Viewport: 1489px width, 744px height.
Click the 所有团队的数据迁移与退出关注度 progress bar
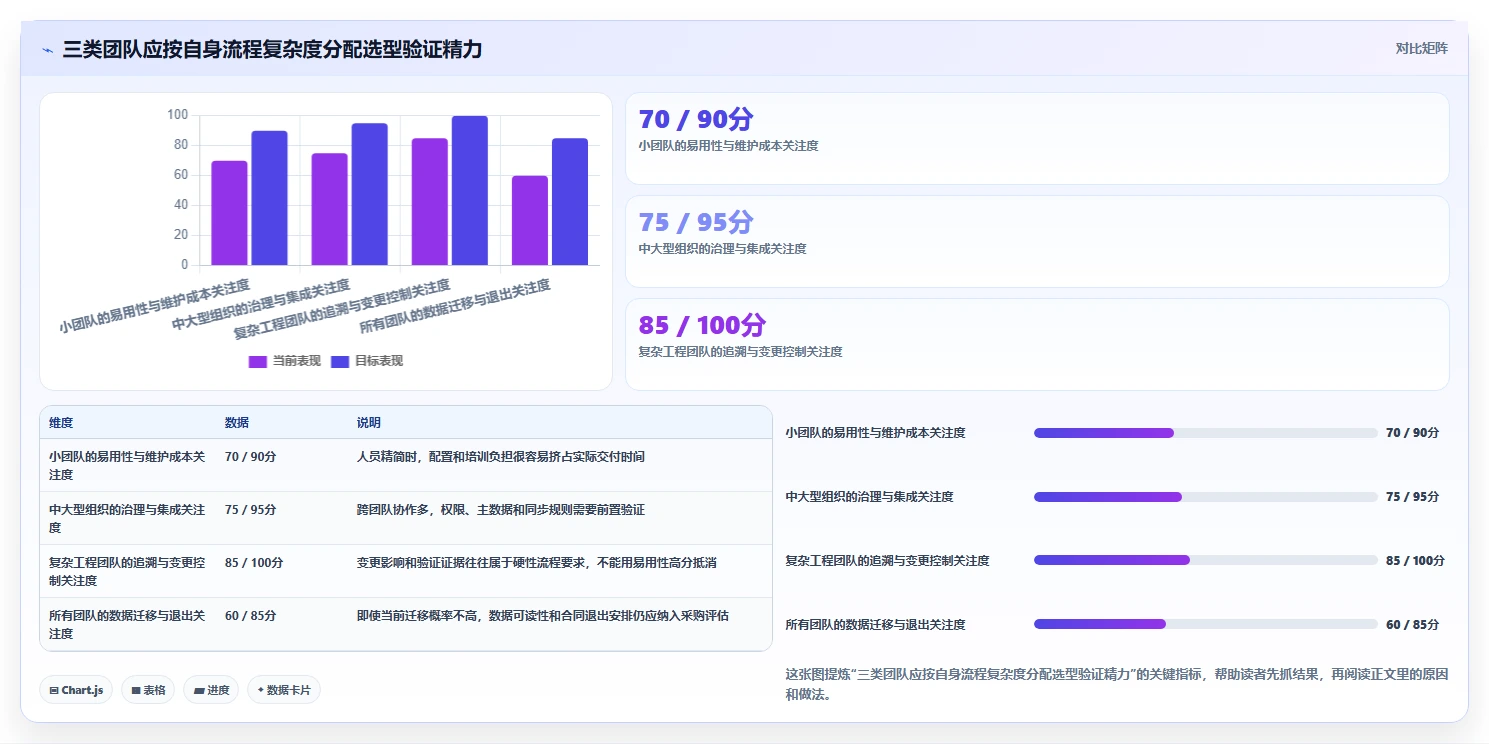pyautogui.click(x=1206, y=624)
